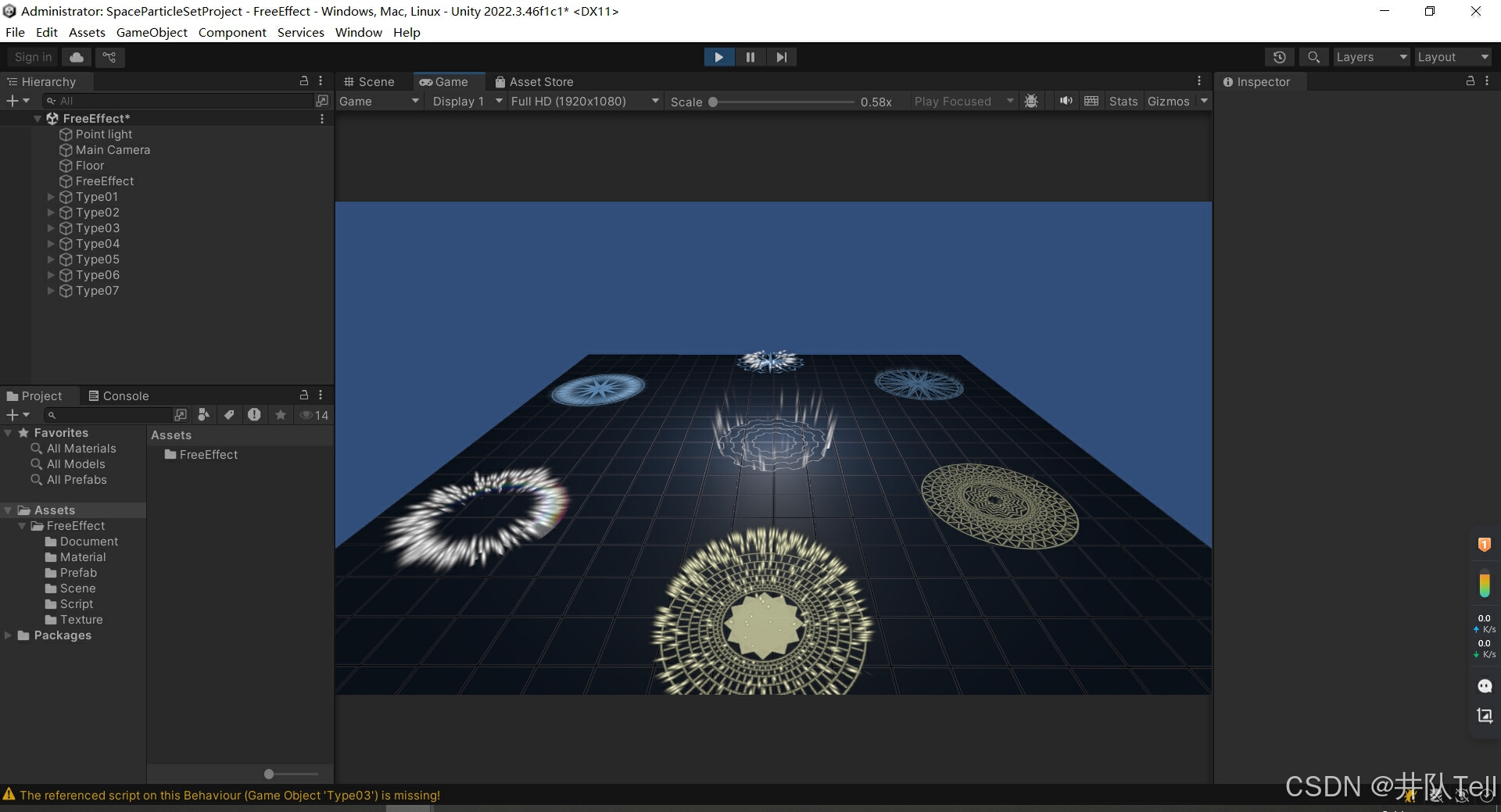Select All Materials in Favorites
Viewport: 1501px width, 812px height.
click(81, 449)
